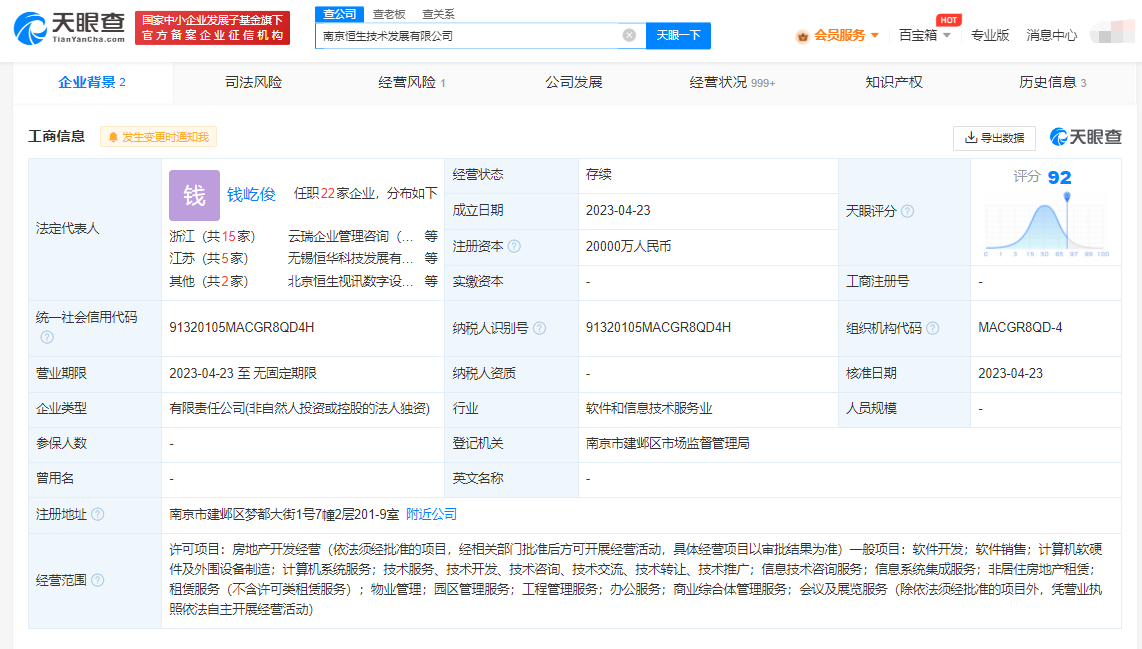Click the 南京市建邺区市场监督管理局 registrar value
This screenshot has height=649, width=1142.
[x=668, y=444]
